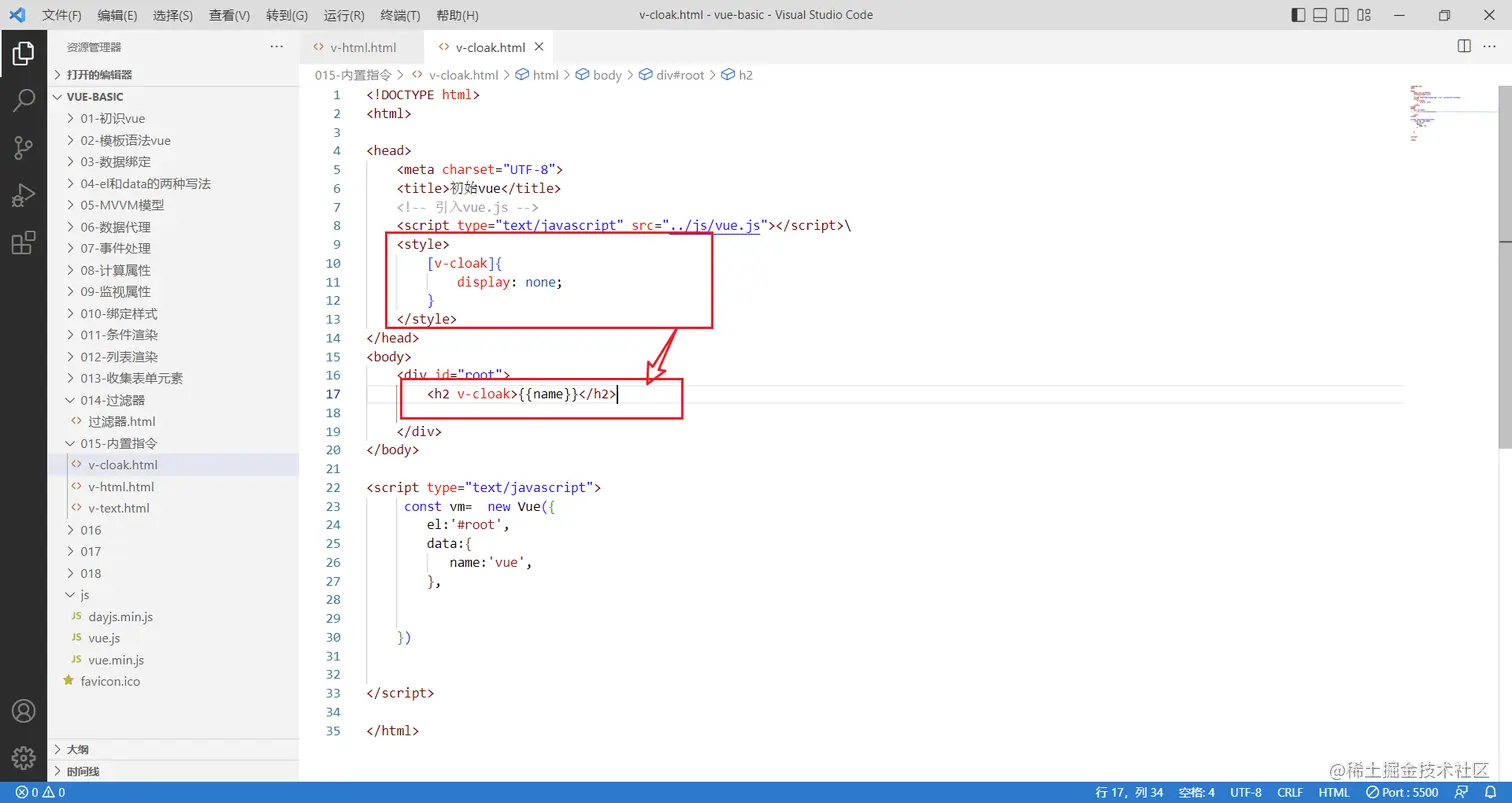Open the 选择(S) menu
Viewport: 1512px width, 803px height.
click(x=173, y=15)
